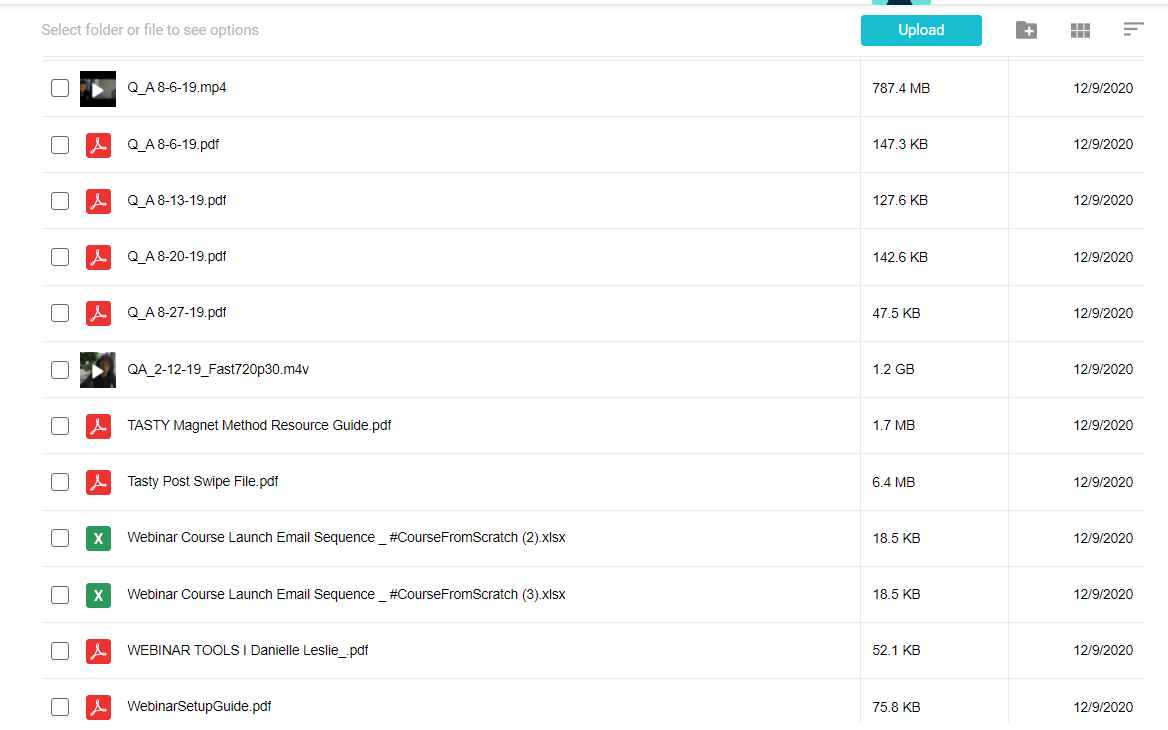Click the PDF icon for Q_A 8-27-19.pdf
The image size is (1168, 730).
point(98,314)
